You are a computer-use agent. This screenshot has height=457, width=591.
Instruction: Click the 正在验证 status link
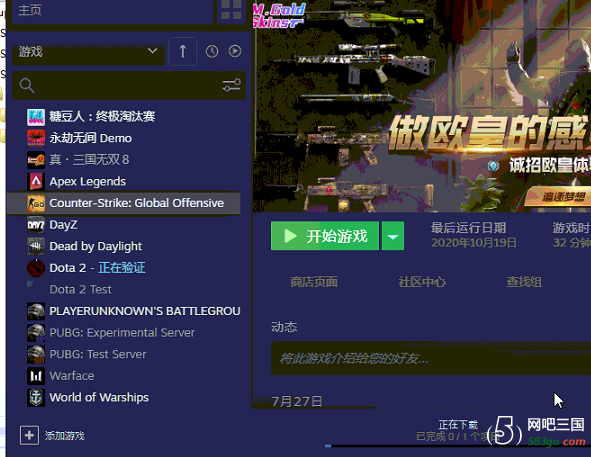122,268
